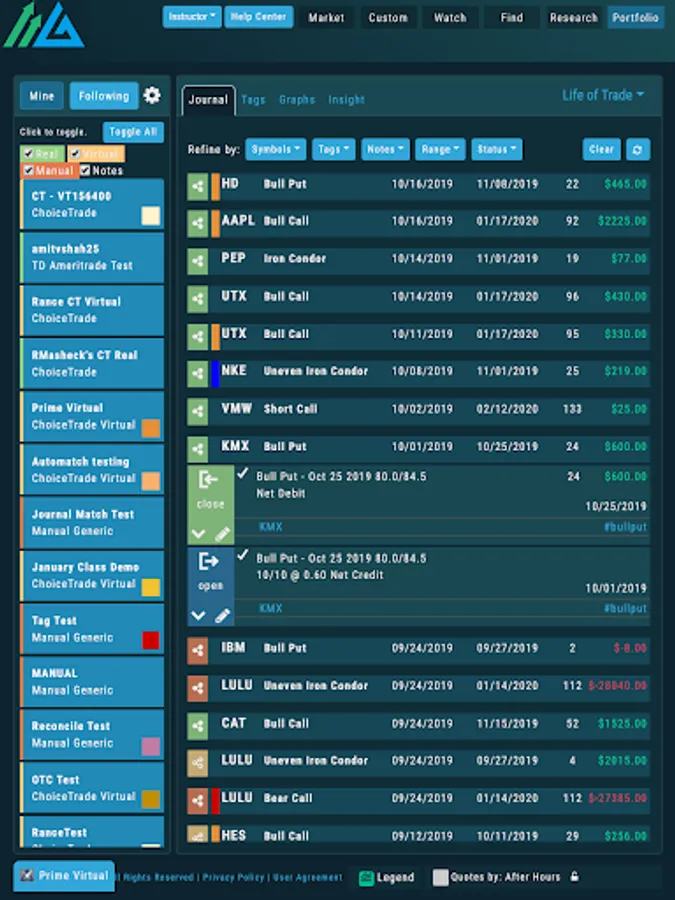
Task: Click the share icon for HD trade
Action: click(197, 187)
